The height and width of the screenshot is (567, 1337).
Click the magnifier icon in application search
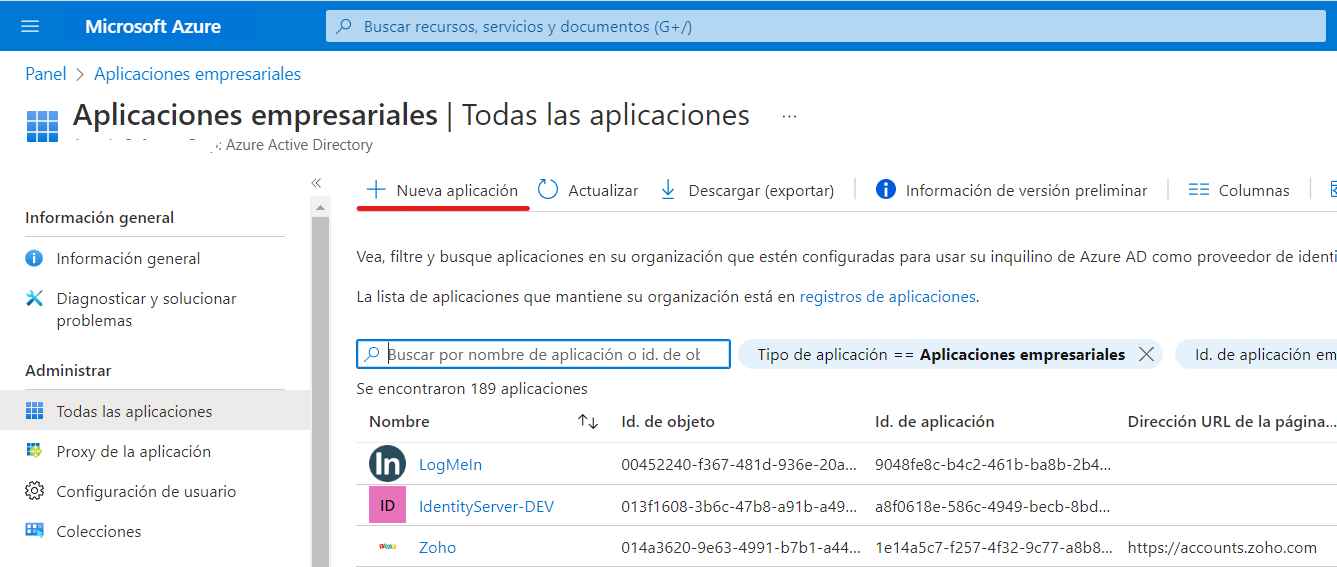pyautogui.click(x=372, y=354)
